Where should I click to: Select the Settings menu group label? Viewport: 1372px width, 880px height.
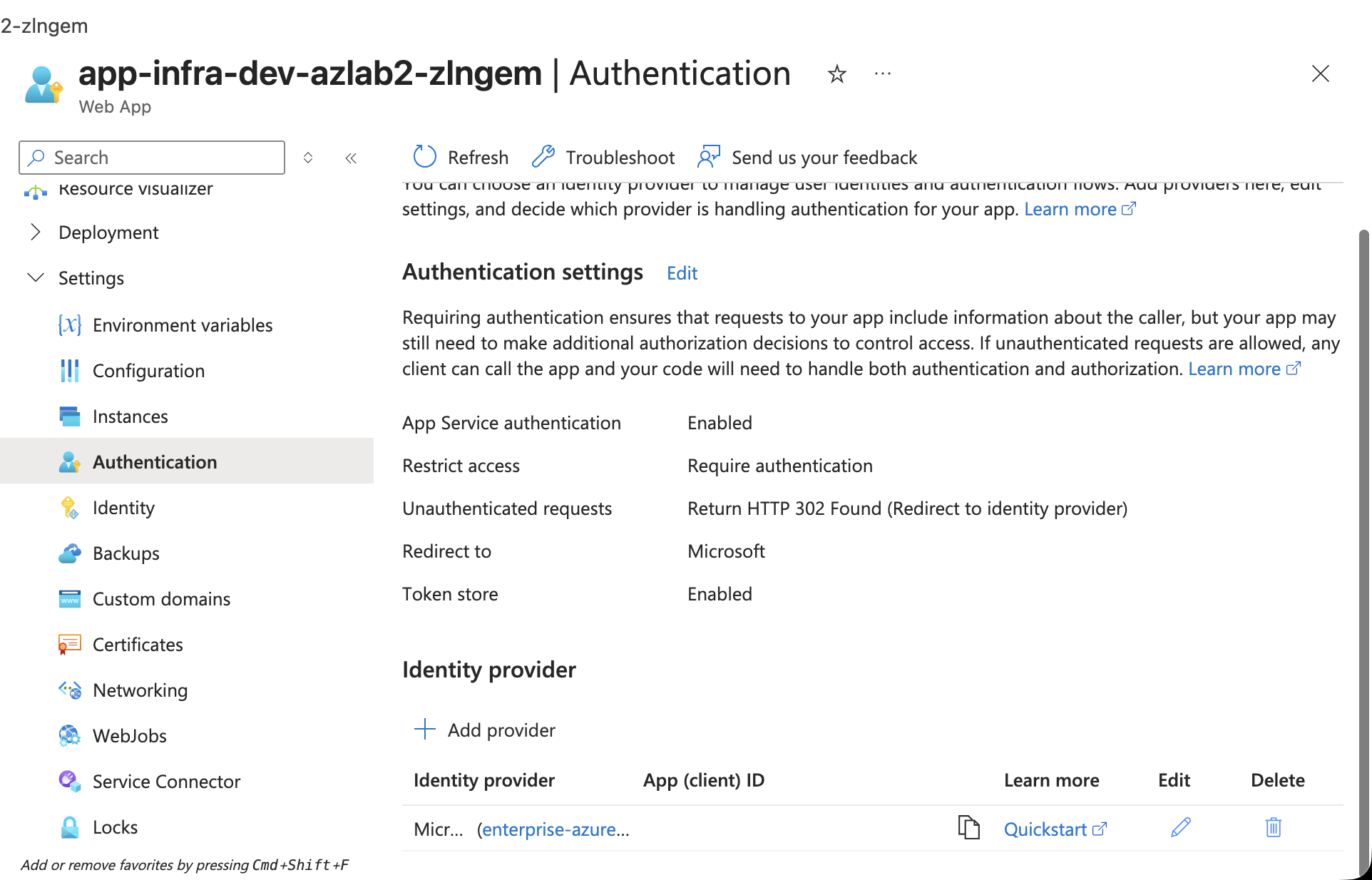point(91,278)
